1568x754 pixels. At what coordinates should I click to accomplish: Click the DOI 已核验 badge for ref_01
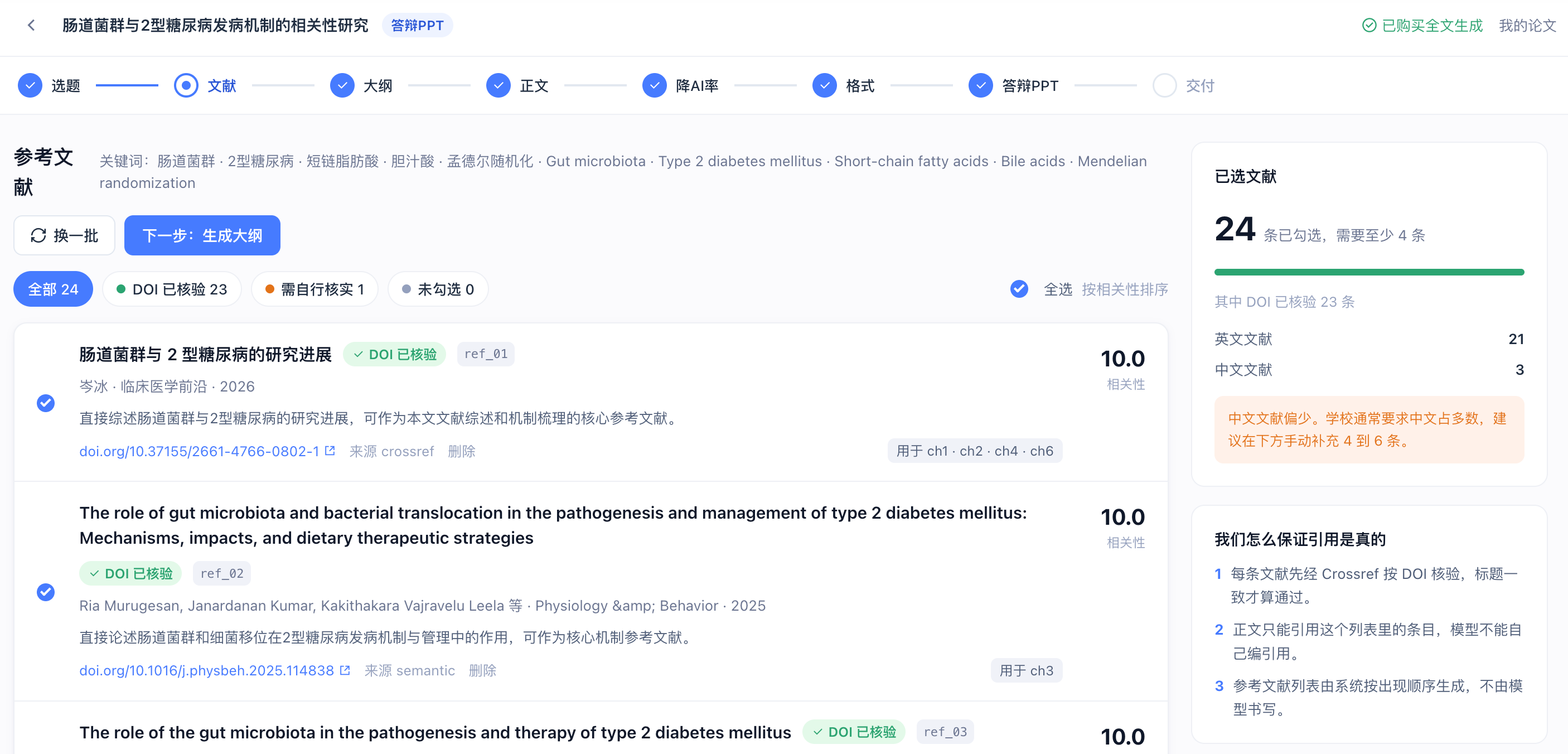click(394, 354)
